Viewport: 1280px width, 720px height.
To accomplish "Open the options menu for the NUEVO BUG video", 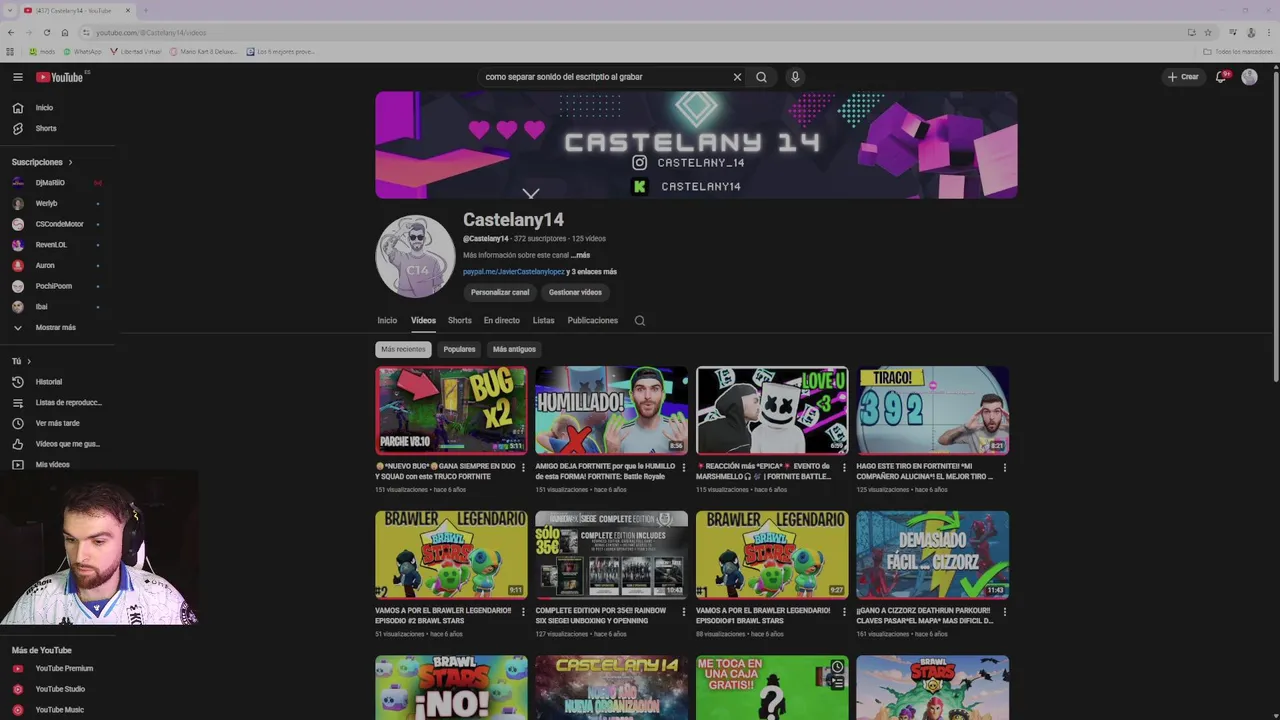I will [x=523, y=467].
